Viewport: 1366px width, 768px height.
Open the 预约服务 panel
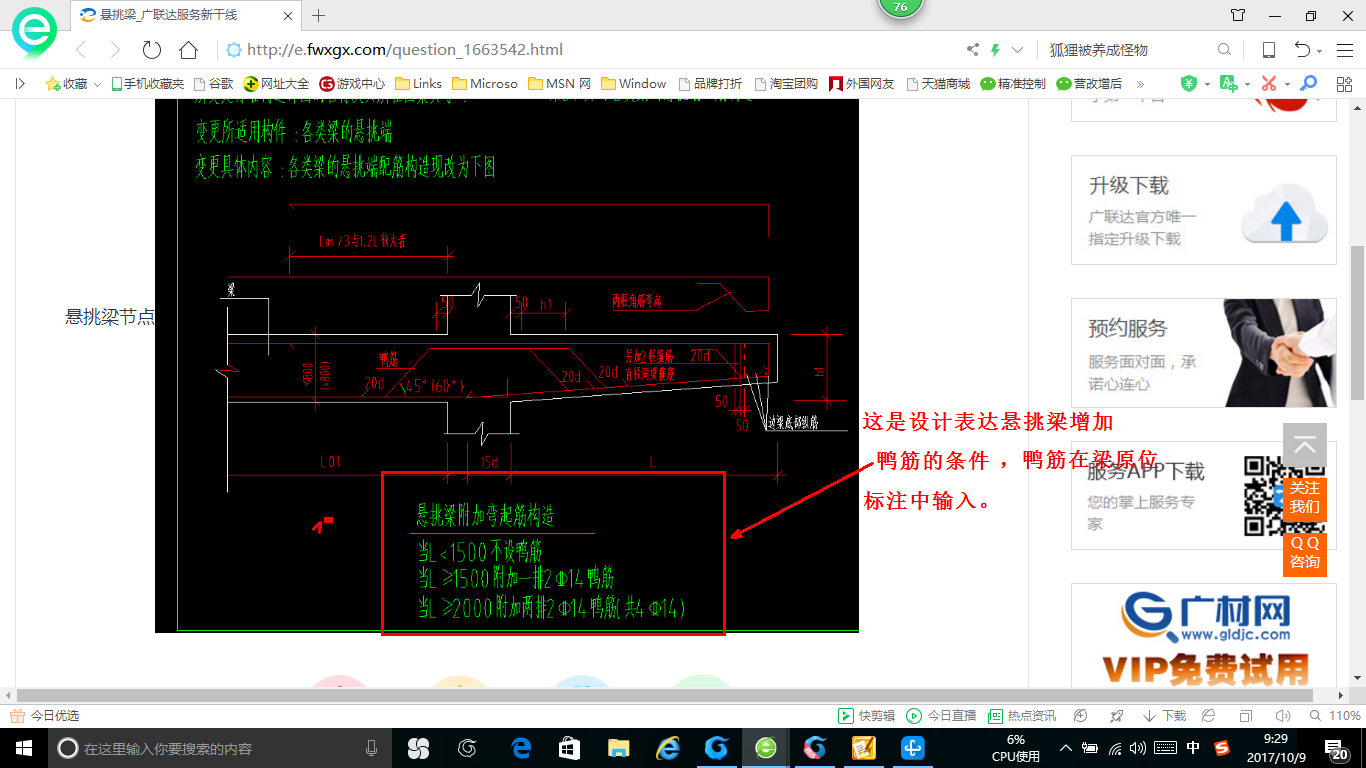coord(1204,353)
